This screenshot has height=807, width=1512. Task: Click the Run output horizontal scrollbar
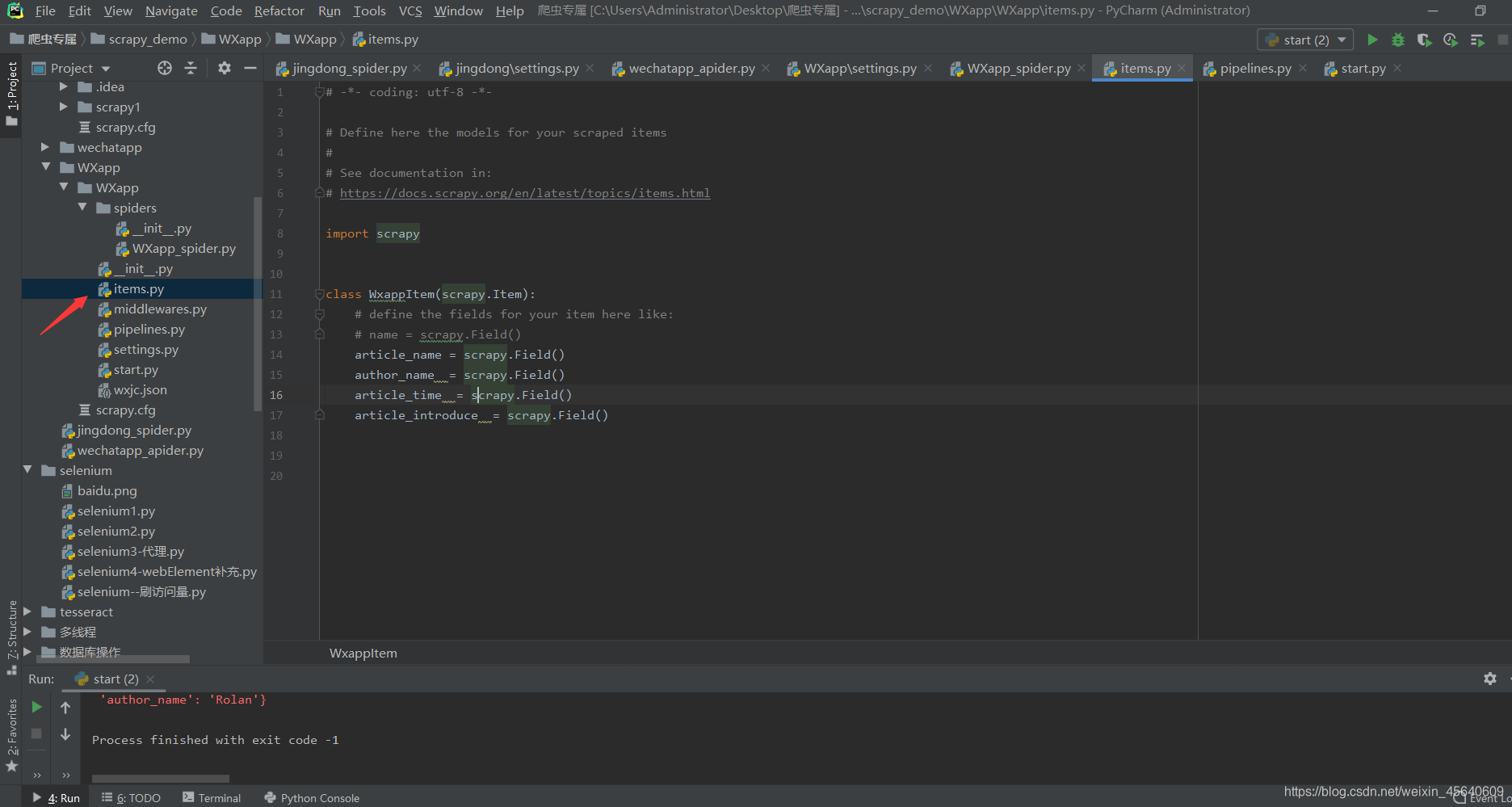161,779
